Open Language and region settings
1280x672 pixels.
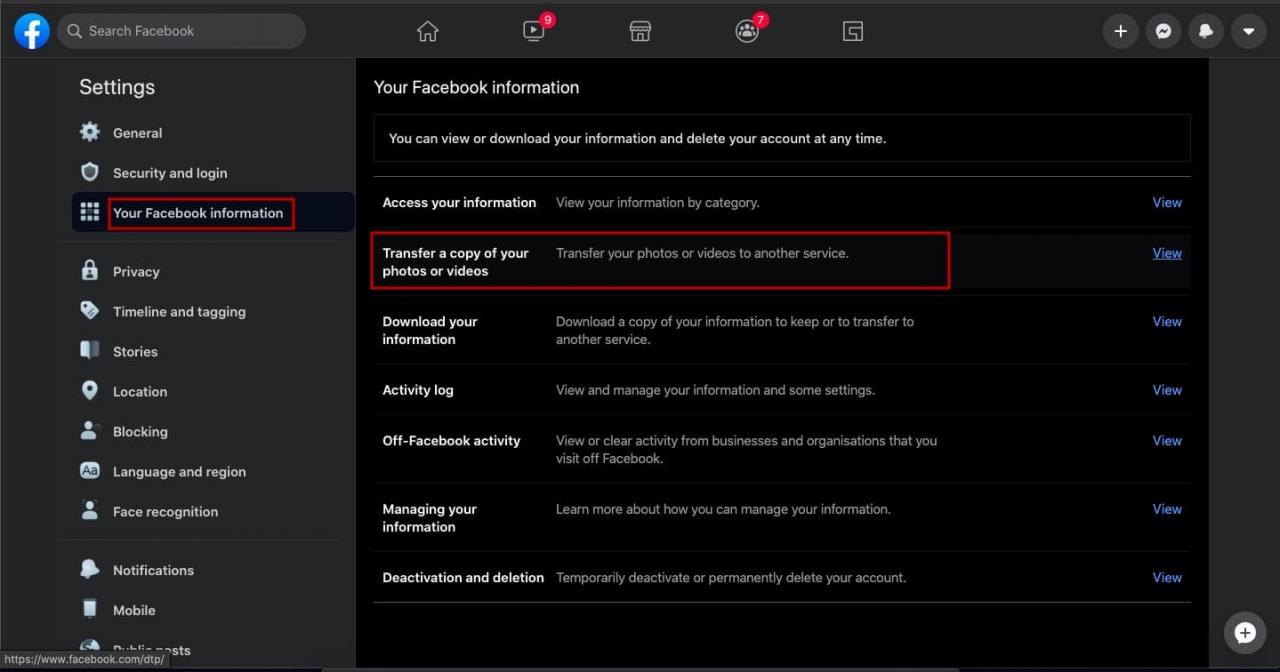(179, 472)
